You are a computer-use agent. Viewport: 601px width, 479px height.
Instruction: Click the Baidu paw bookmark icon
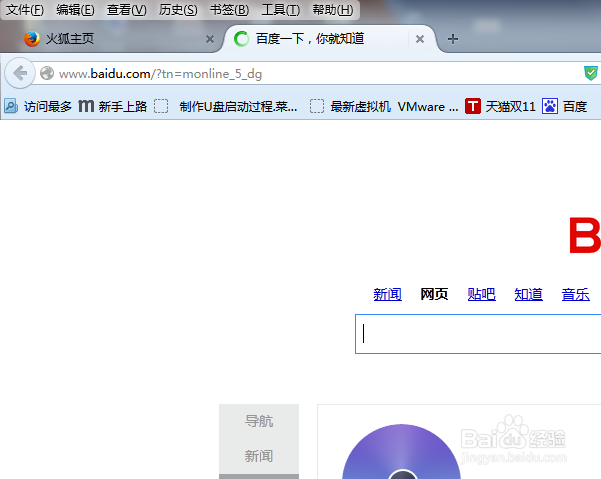pyautogui.click(x=550, y=106)
